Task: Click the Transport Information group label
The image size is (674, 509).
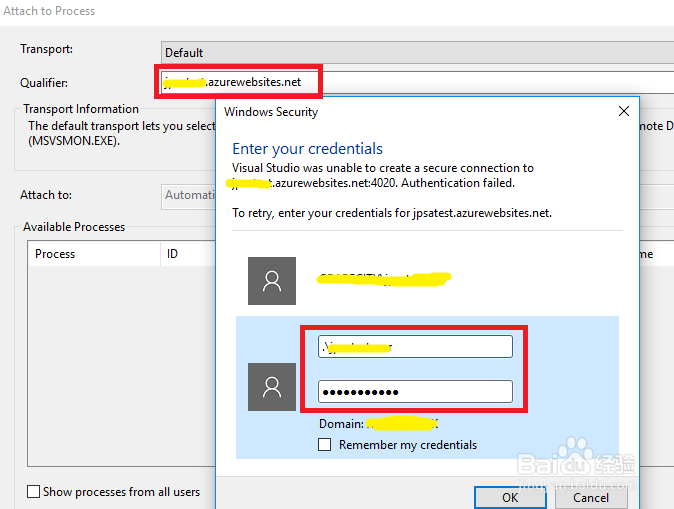Action: pos(81,109)
